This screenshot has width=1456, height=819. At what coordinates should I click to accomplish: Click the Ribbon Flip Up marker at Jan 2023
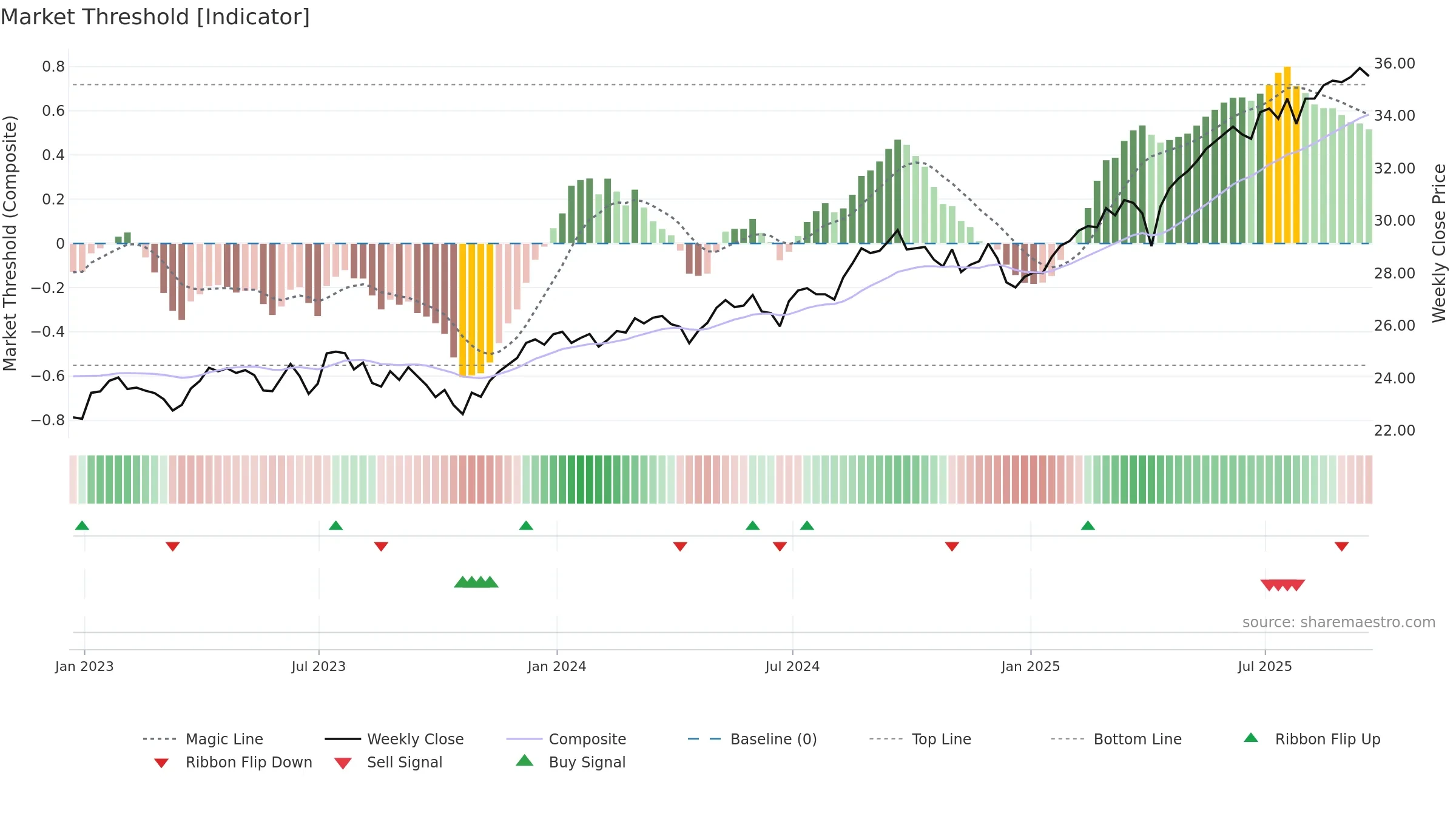coord(82,525)
